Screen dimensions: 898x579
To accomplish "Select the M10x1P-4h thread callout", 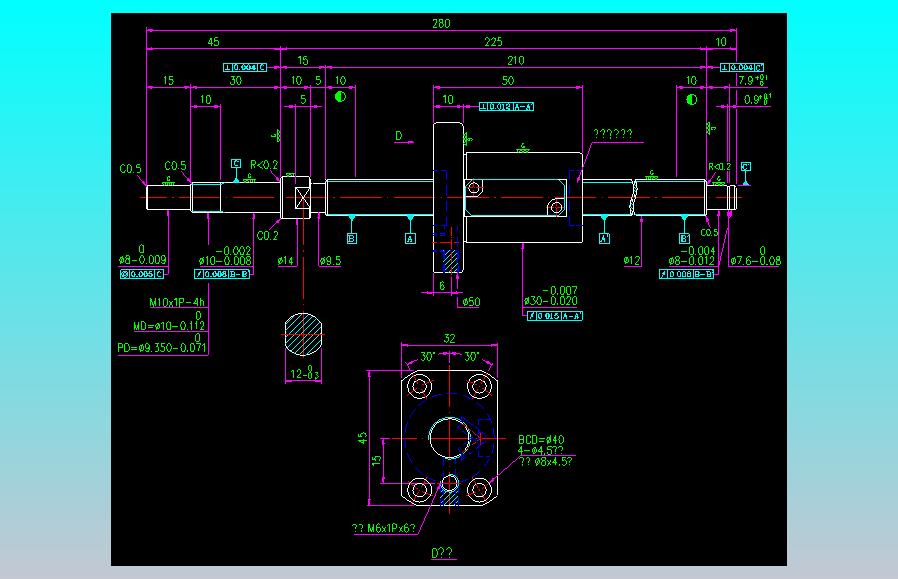I will (x=176, y=302).
